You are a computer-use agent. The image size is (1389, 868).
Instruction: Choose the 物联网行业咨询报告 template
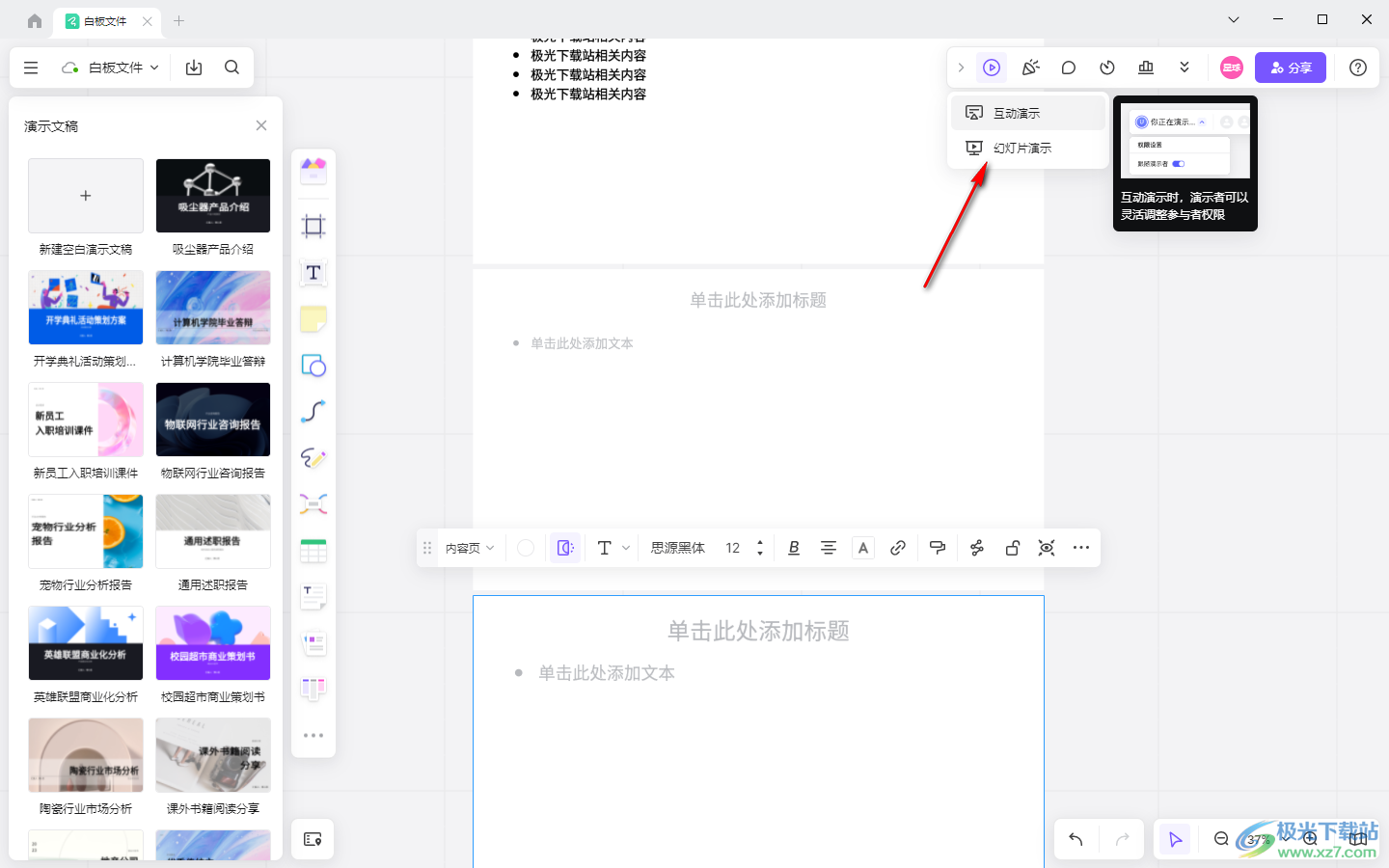pyautogui.click(x=213, y=420)
